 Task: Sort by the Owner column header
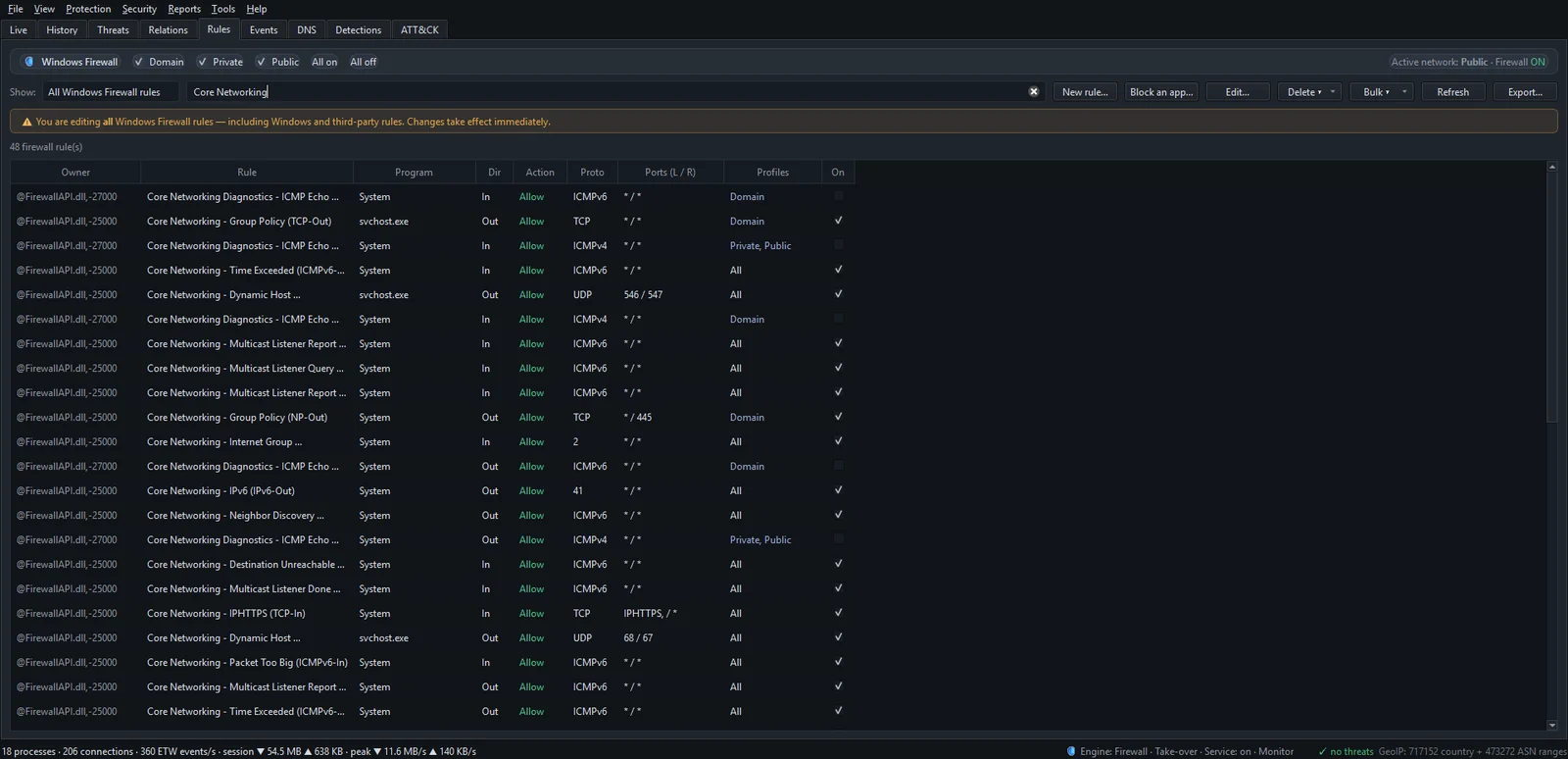pyautogui.click(x=75, y=172)
